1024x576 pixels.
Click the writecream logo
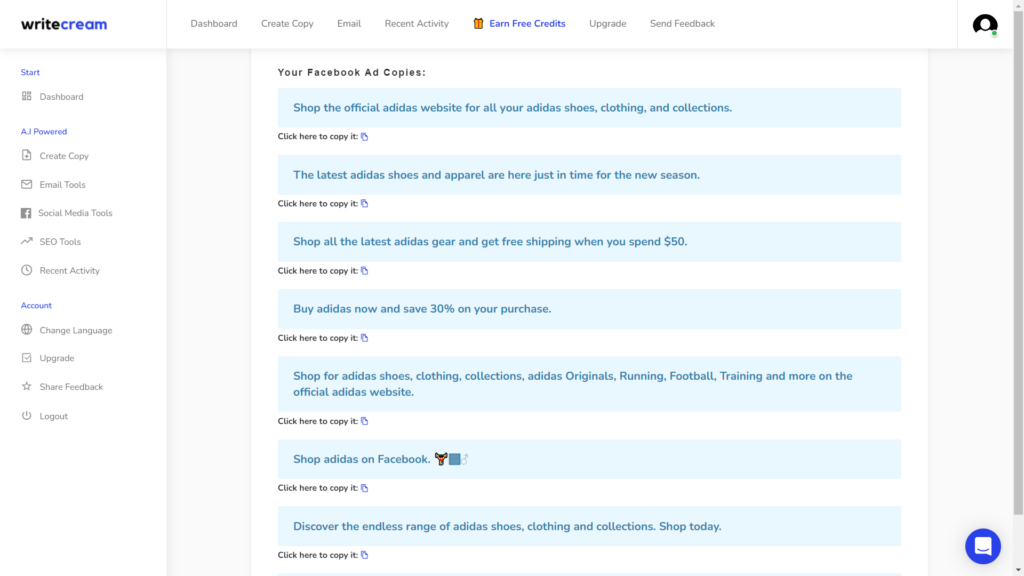(64, 24)
